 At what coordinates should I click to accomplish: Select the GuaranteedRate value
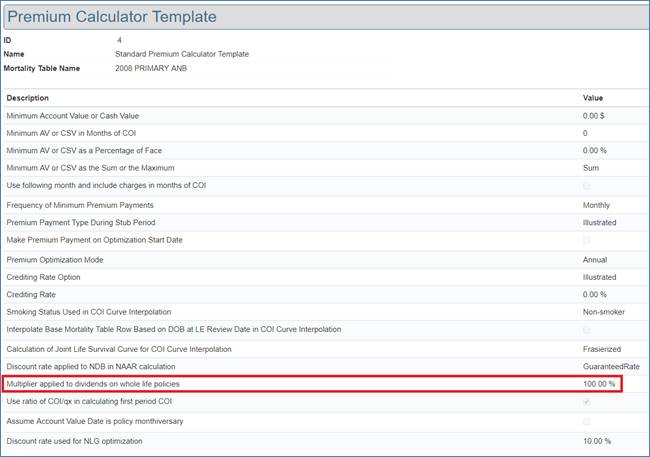tap(611, 366)
